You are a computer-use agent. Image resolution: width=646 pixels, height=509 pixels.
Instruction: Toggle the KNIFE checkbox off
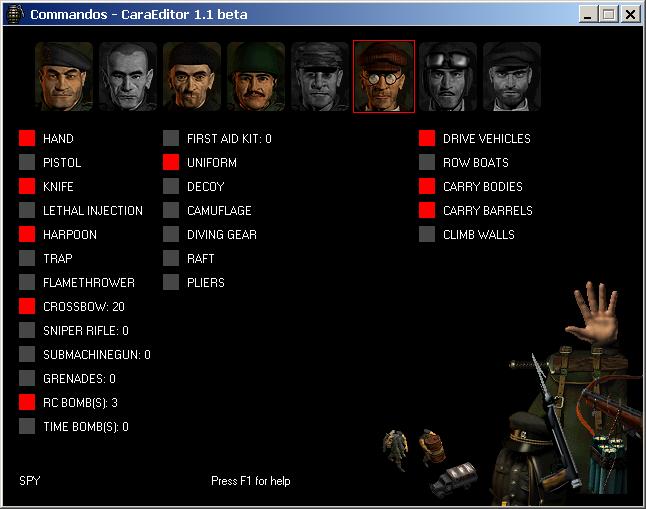(27, 186)
